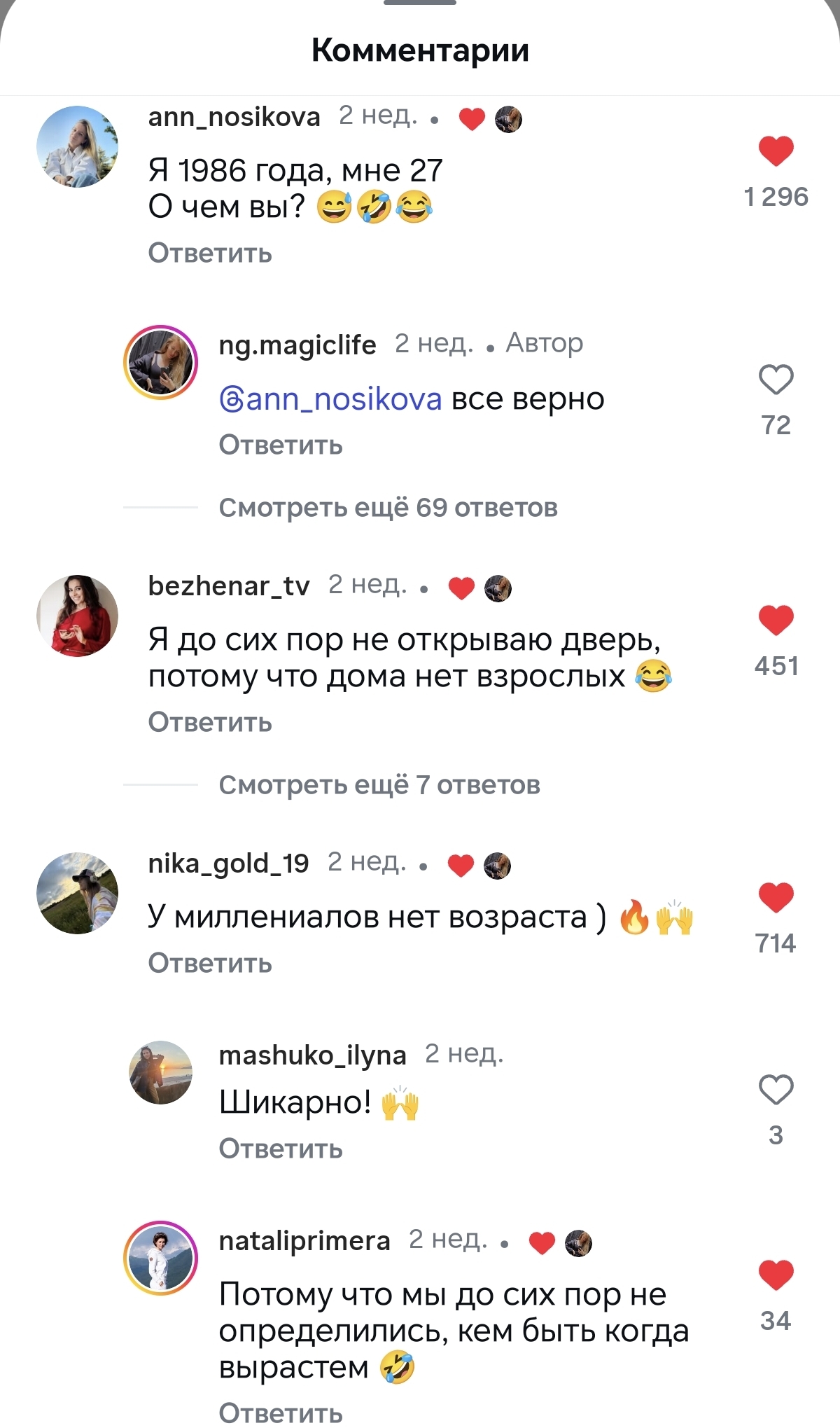Open nataliprimera's avatar with story ring
This screenshot has height=1428, width=840.
[161, 1258]
